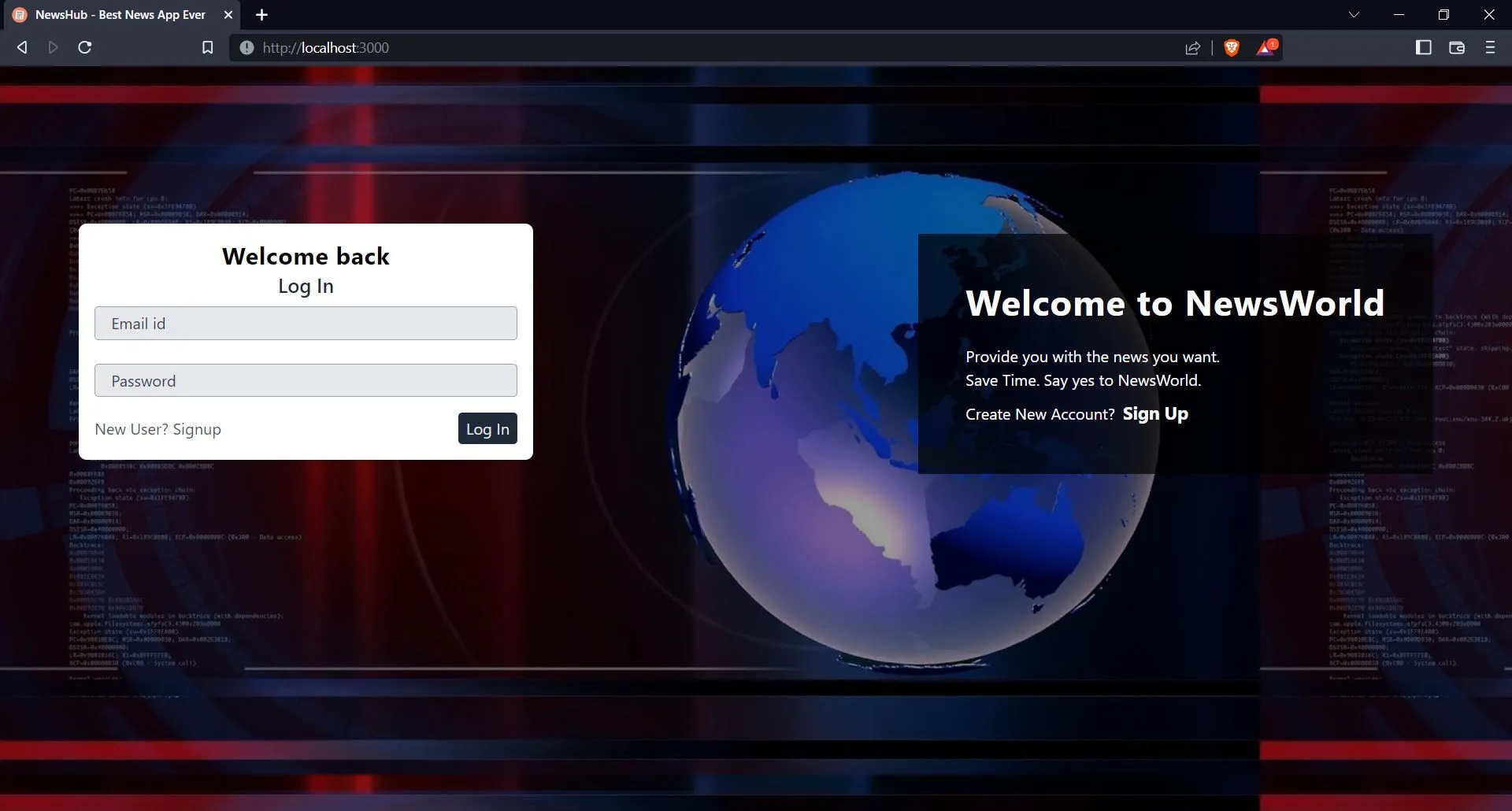Bookmark this page

click(206, 46)
